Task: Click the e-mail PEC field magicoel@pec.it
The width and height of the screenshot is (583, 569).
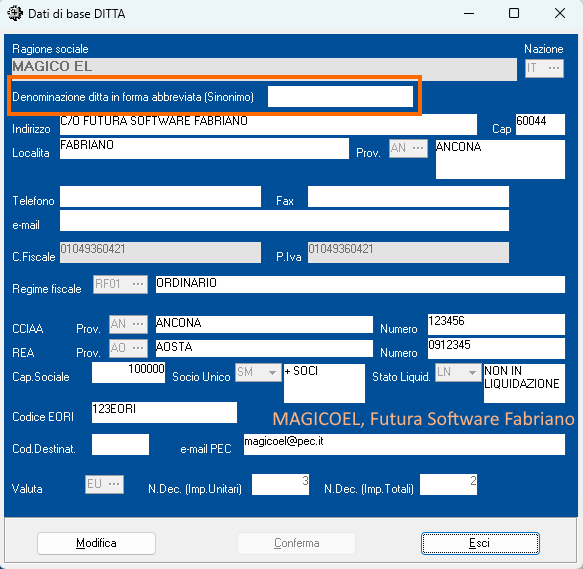Action: 404,444
